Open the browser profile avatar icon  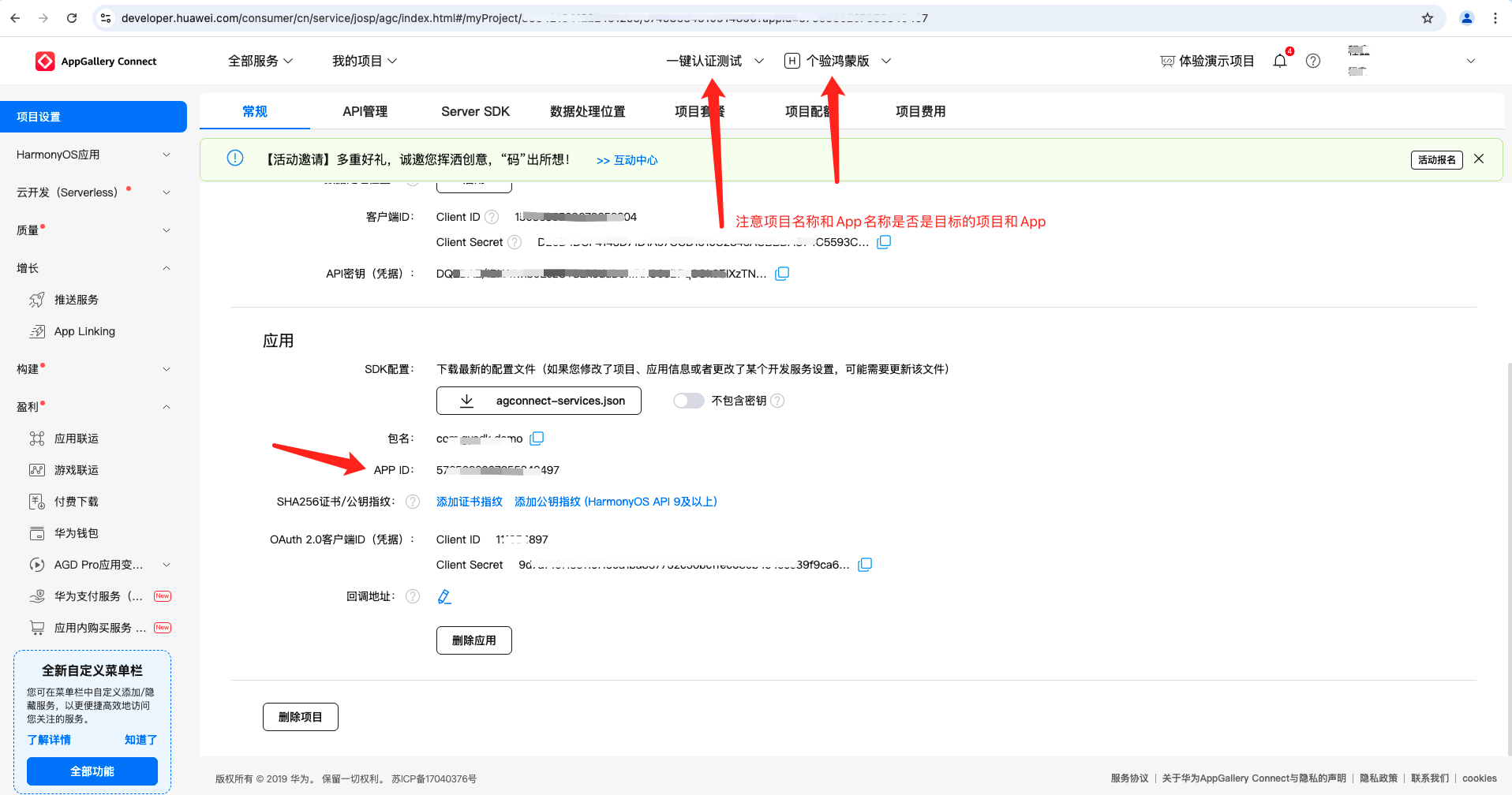1467,18
